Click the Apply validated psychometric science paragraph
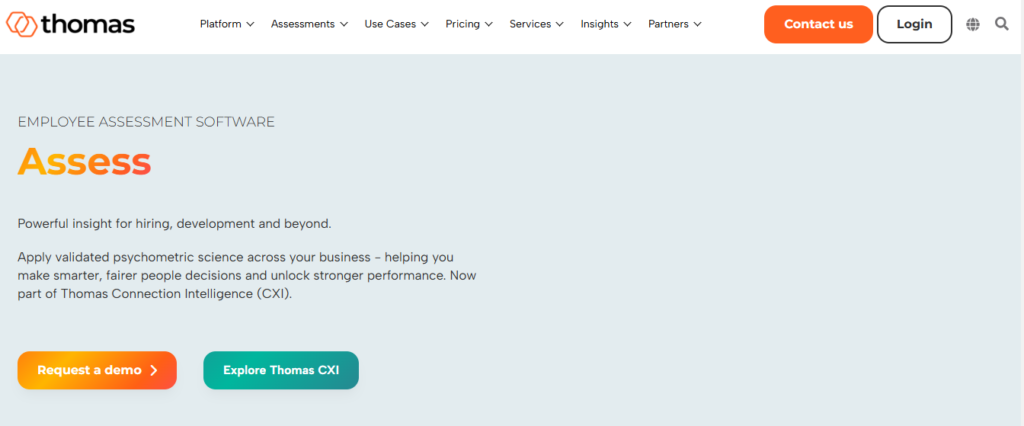This screenshot has height=426, width=1024. [247, 275]
